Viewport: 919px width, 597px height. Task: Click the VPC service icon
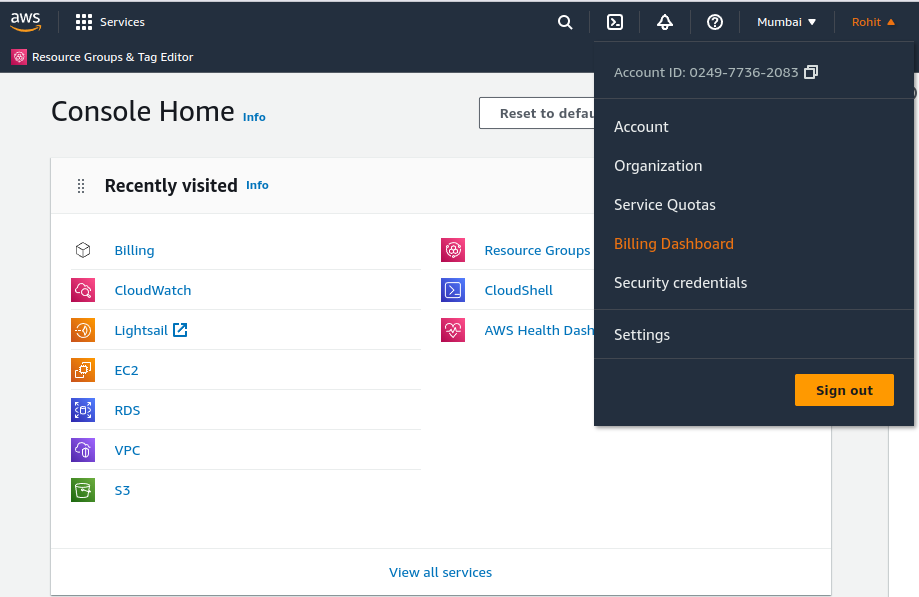point(83,450)
